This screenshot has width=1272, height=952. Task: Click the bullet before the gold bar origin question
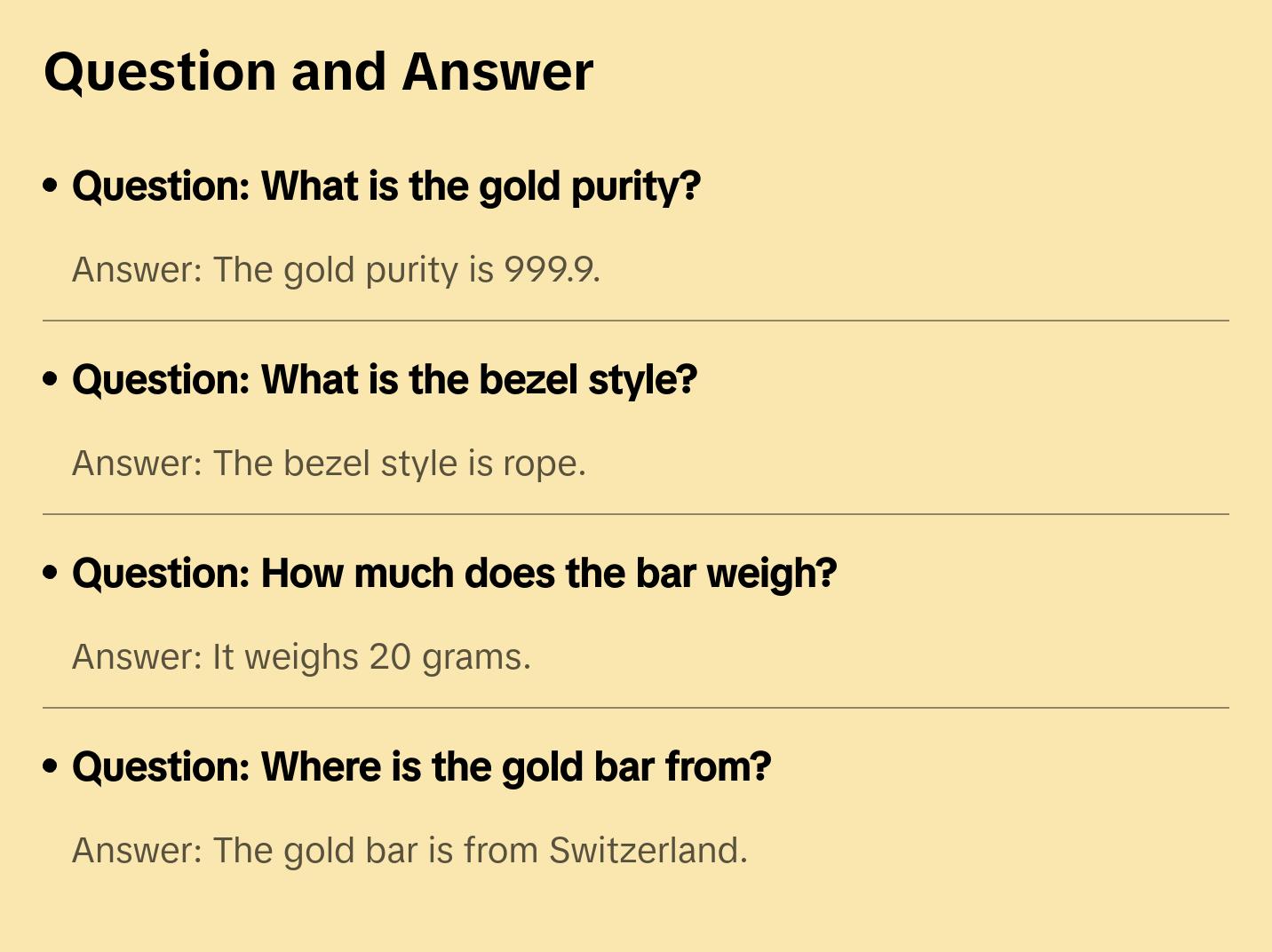pyautogui.click(x=51, y=766)
